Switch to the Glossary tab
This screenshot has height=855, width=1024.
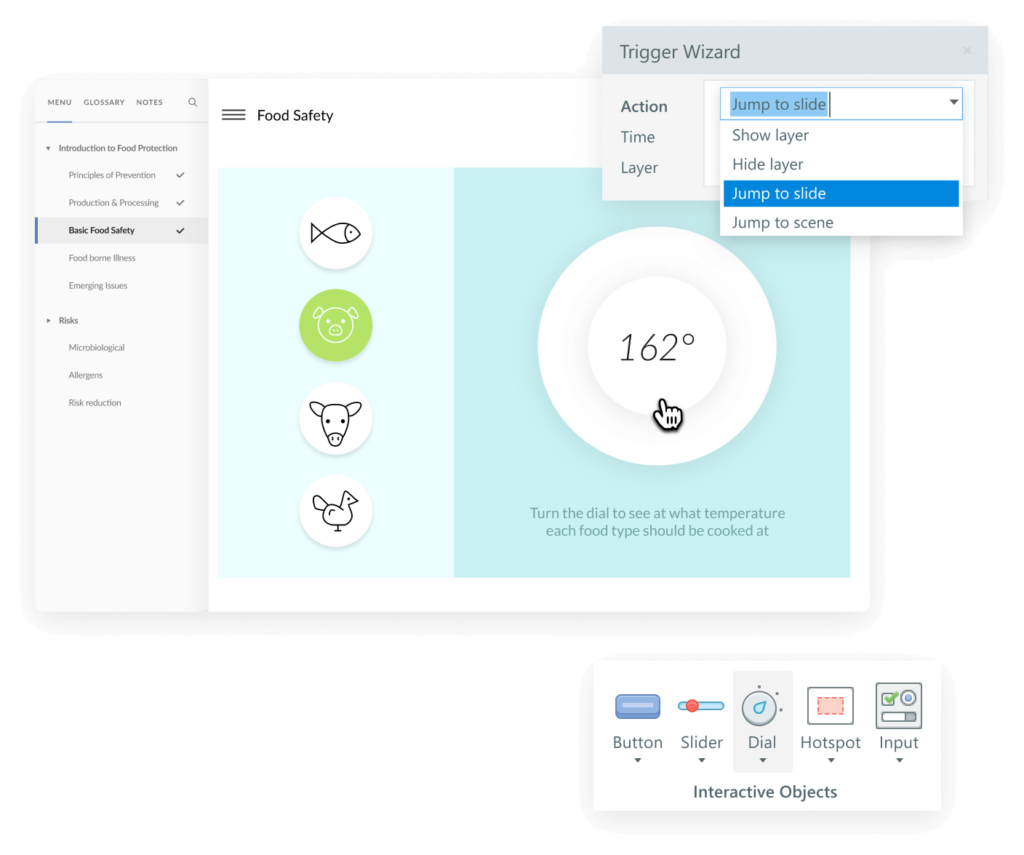[104, 102]
